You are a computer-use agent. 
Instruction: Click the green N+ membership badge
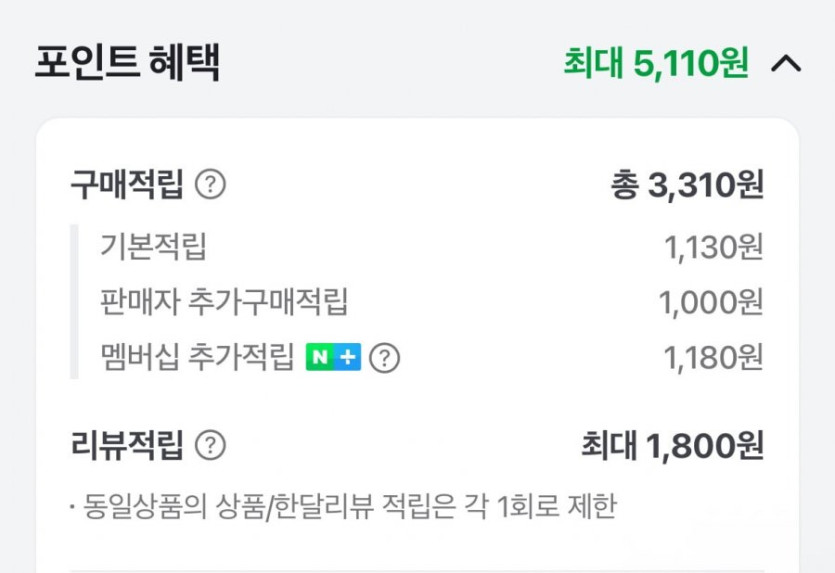[x=333, y=357]
